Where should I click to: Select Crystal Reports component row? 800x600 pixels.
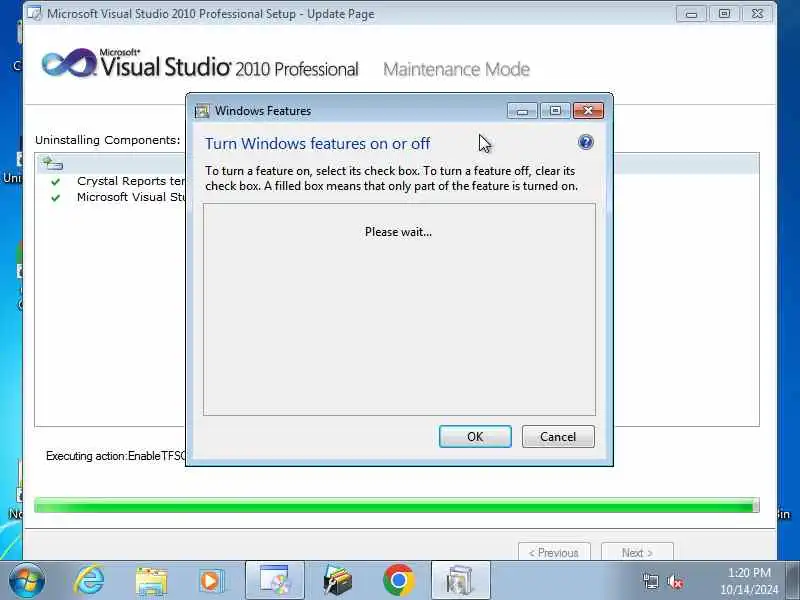131,181
